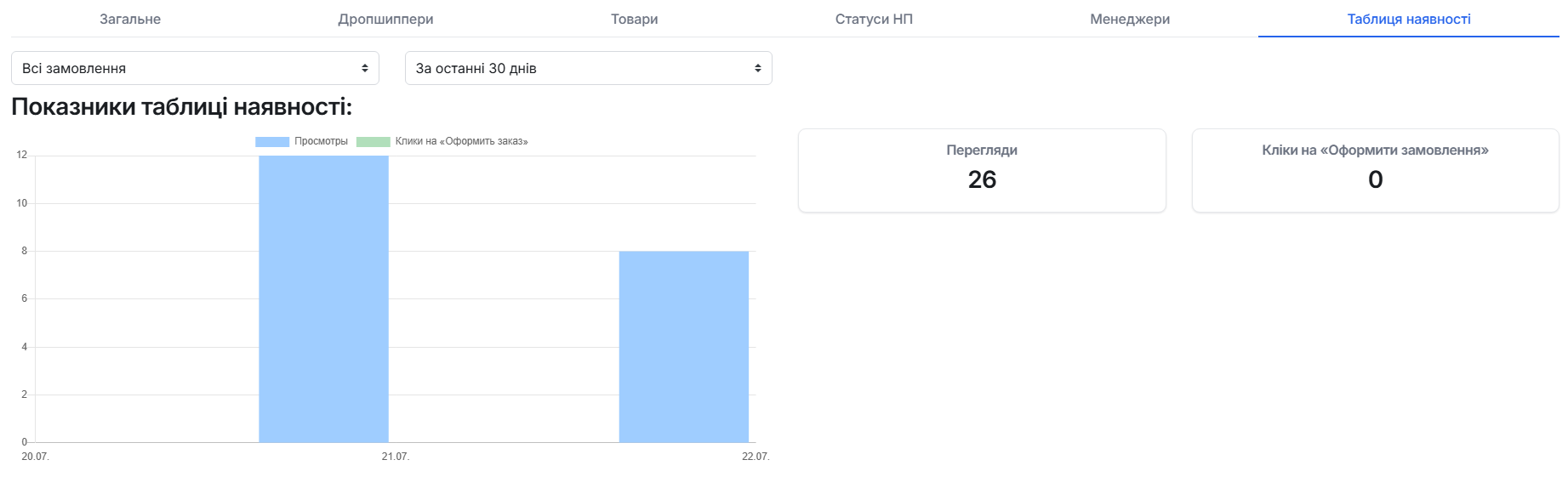1568x477 pixels.
Task: Toggle Клики на «Оформить заказ» legend label
Action: (462, 141)
